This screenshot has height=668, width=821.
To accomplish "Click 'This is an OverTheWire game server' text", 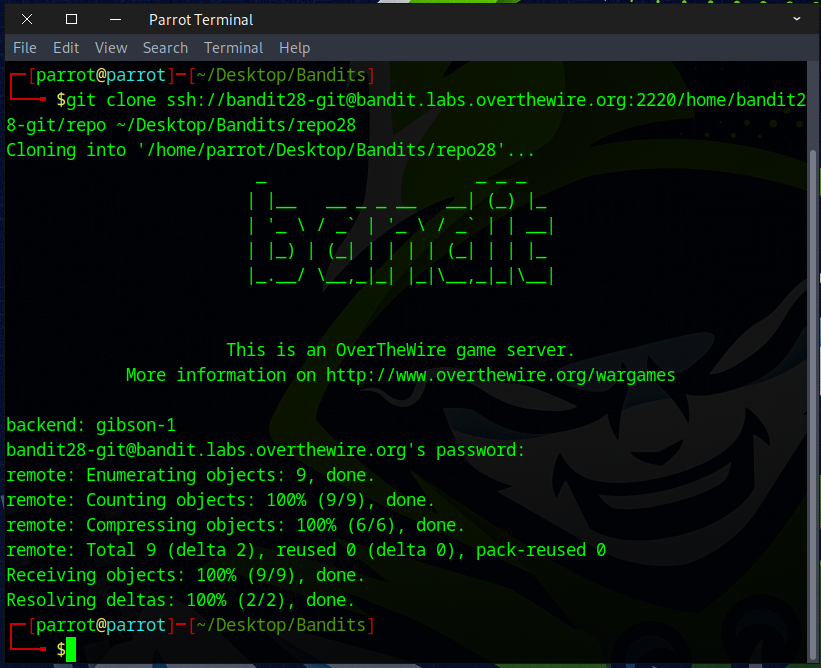I will pyautogui.click(x=400, y=350).
